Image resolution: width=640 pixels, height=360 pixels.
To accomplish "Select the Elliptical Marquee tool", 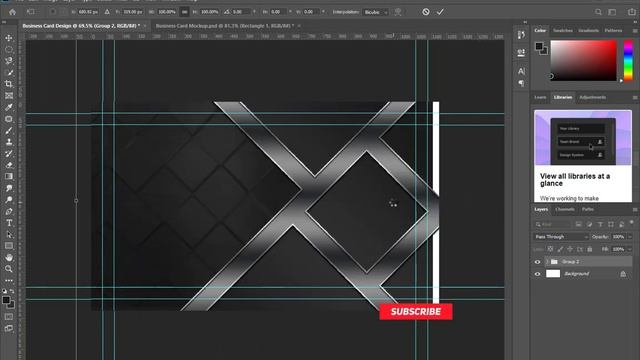I will coord(9,49).
